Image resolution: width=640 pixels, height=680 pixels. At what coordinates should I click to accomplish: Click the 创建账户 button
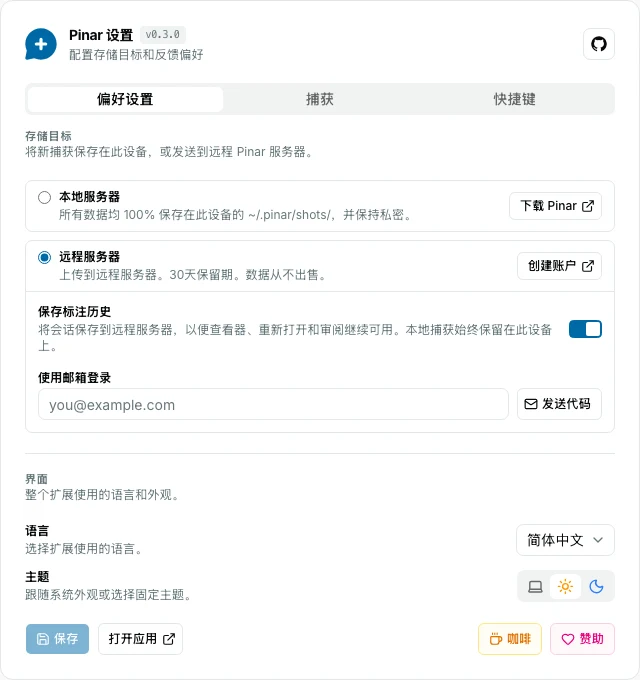559,265
